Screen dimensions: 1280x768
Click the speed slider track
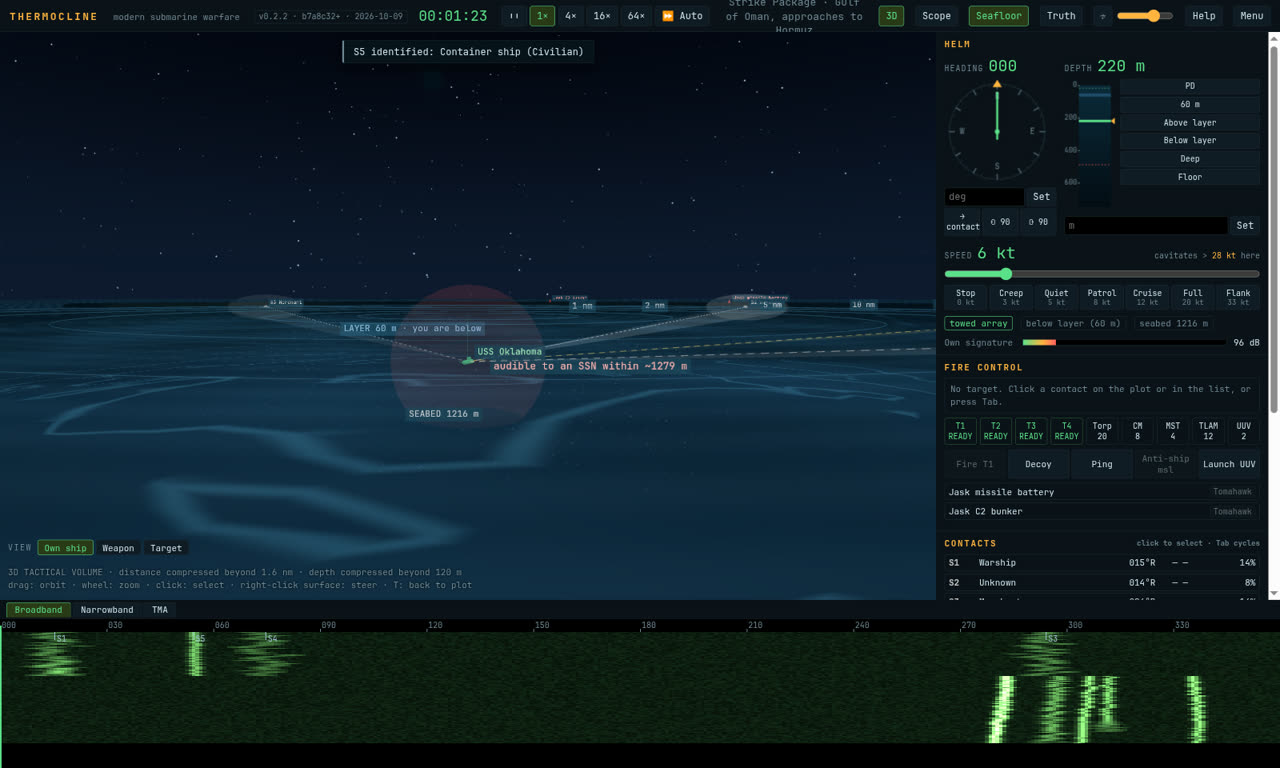(x=1102, y=274)
